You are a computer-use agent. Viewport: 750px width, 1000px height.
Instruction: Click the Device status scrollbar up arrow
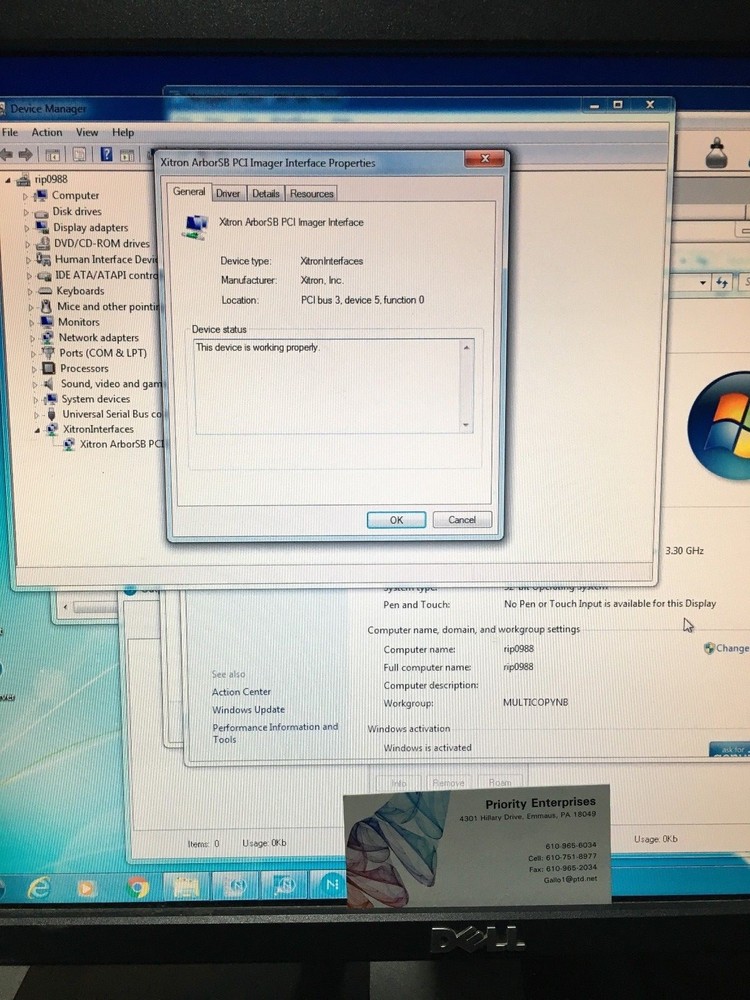click(466, 348)
